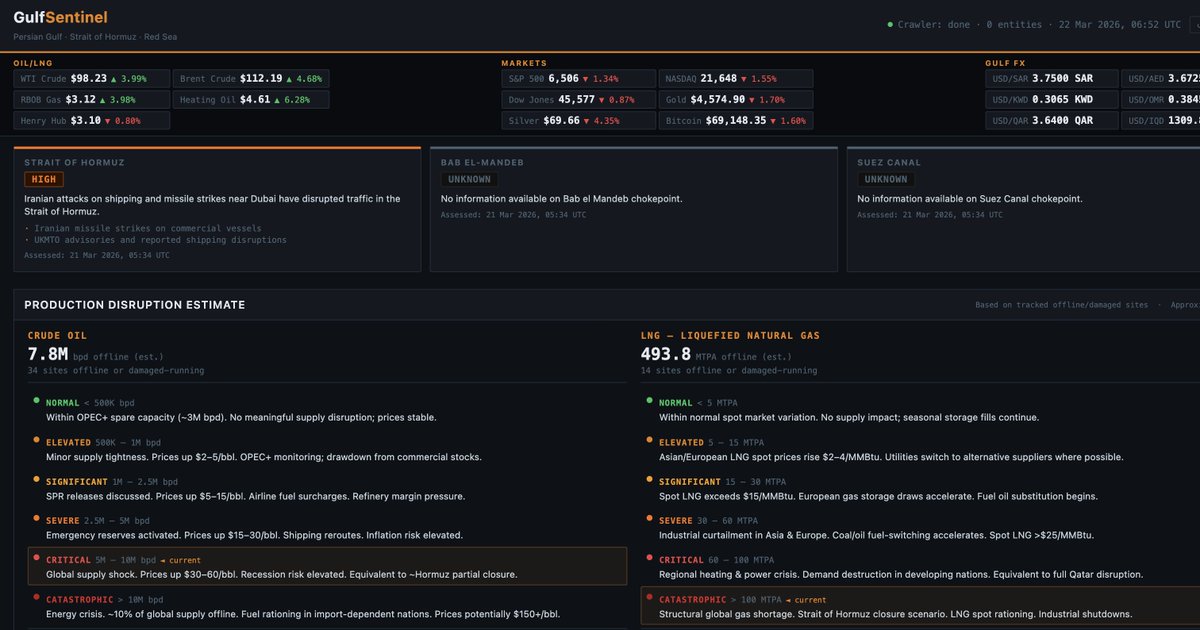Screen dimensions: 1200x630
Task: Click crude oil CATASTROPHIC red dot
Action: coord(36,597)
